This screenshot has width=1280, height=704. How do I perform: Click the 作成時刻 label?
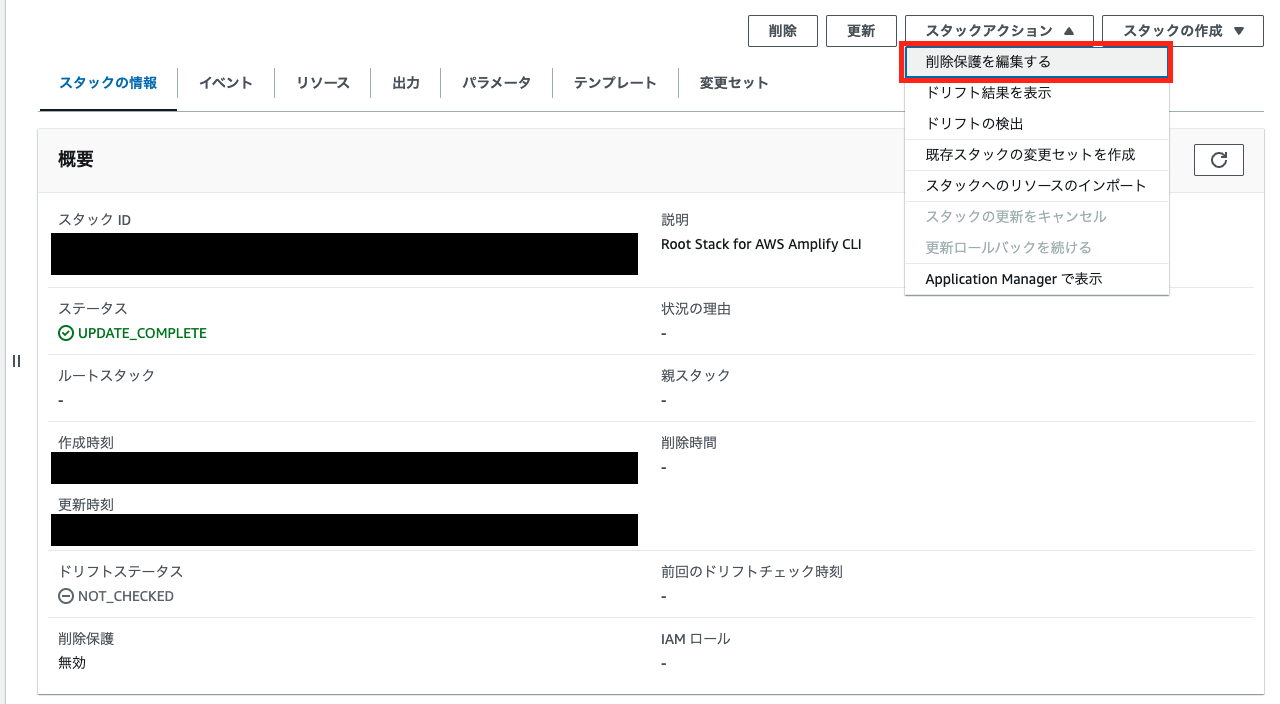tap(86, 443)
